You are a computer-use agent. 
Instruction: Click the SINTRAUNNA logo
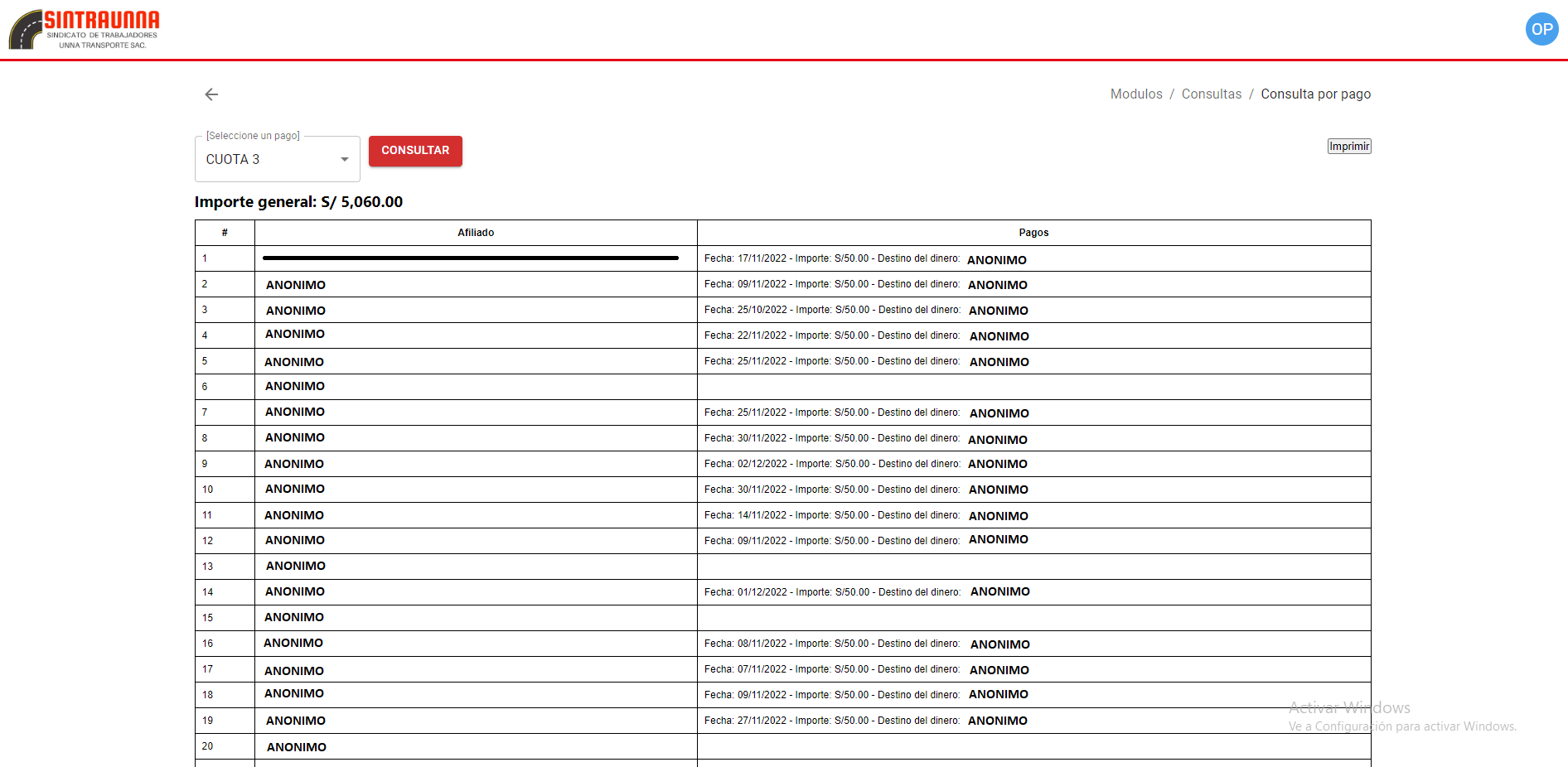[x=85, y=30]
